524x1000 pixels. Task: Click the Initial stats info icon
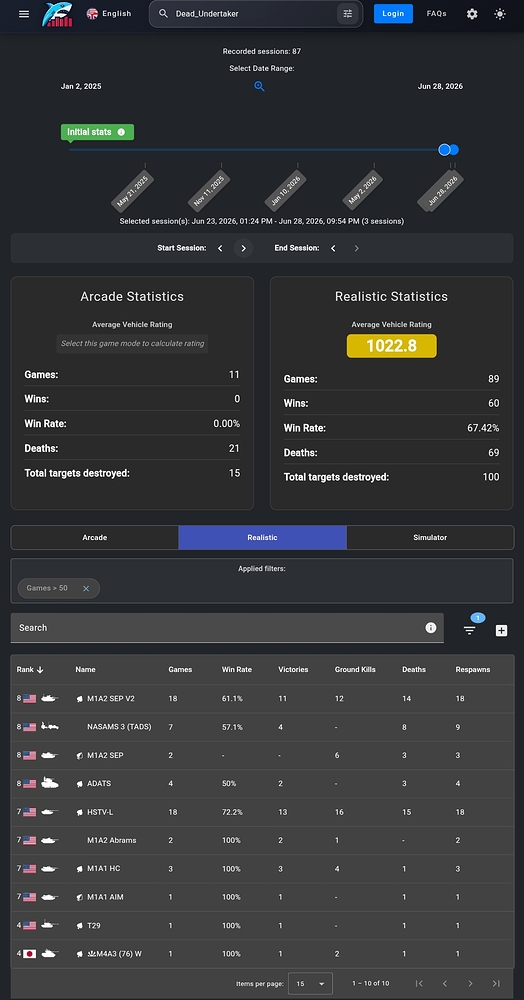(121, 132)
